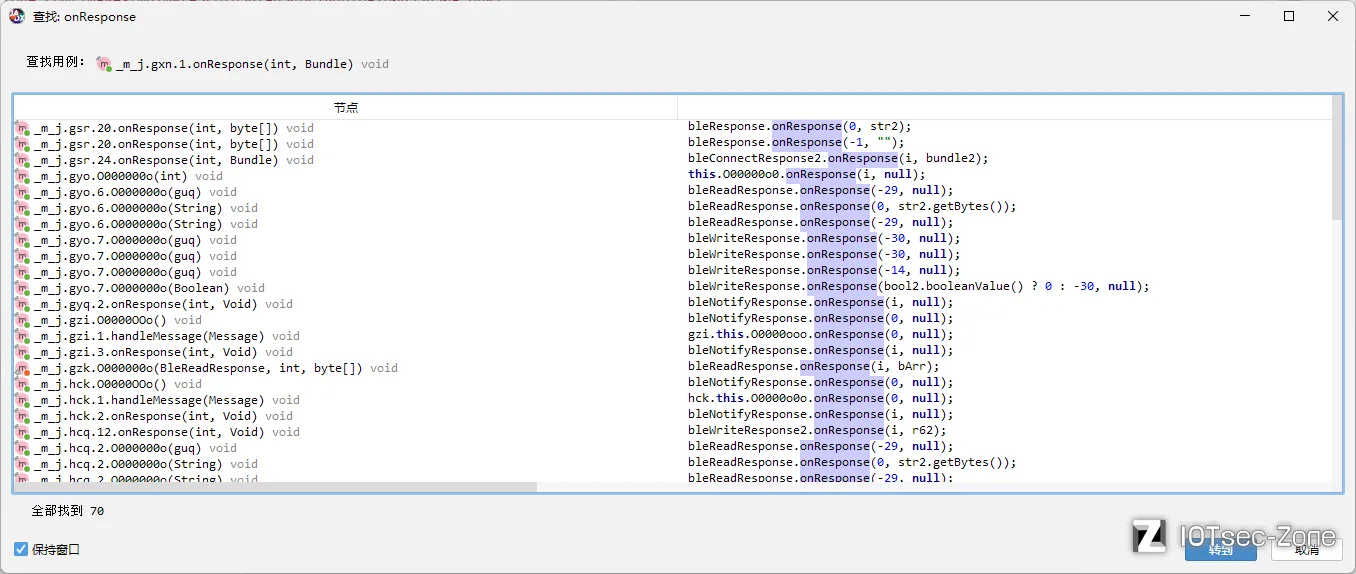Viewport: 1356px width, 574px height.
Task: Click the method icon beside hcq.2.O000000o(guq)
Action: click(23, 448)
